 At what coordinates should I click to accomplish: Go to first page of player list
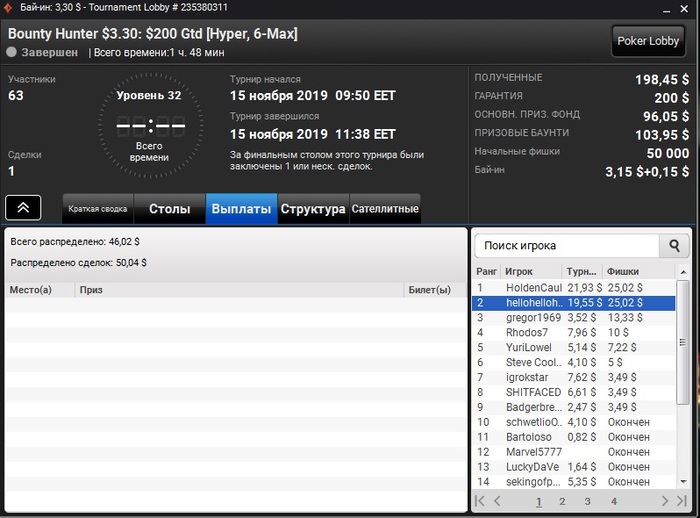click(x=479, y=501)
